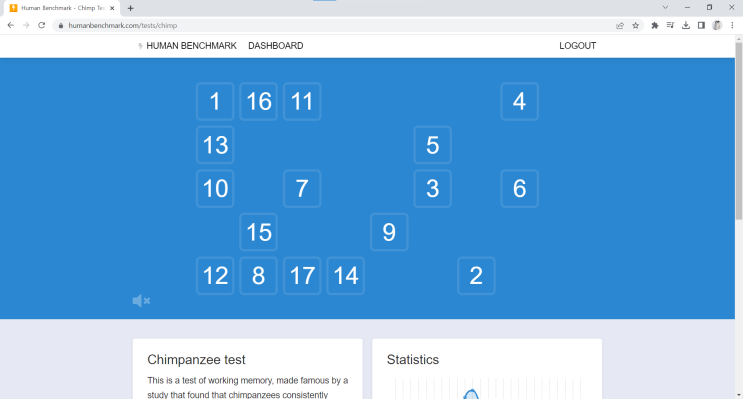
Task: Choose the tile with number 10
Action: pyautogui.click(x=215, y=189)
